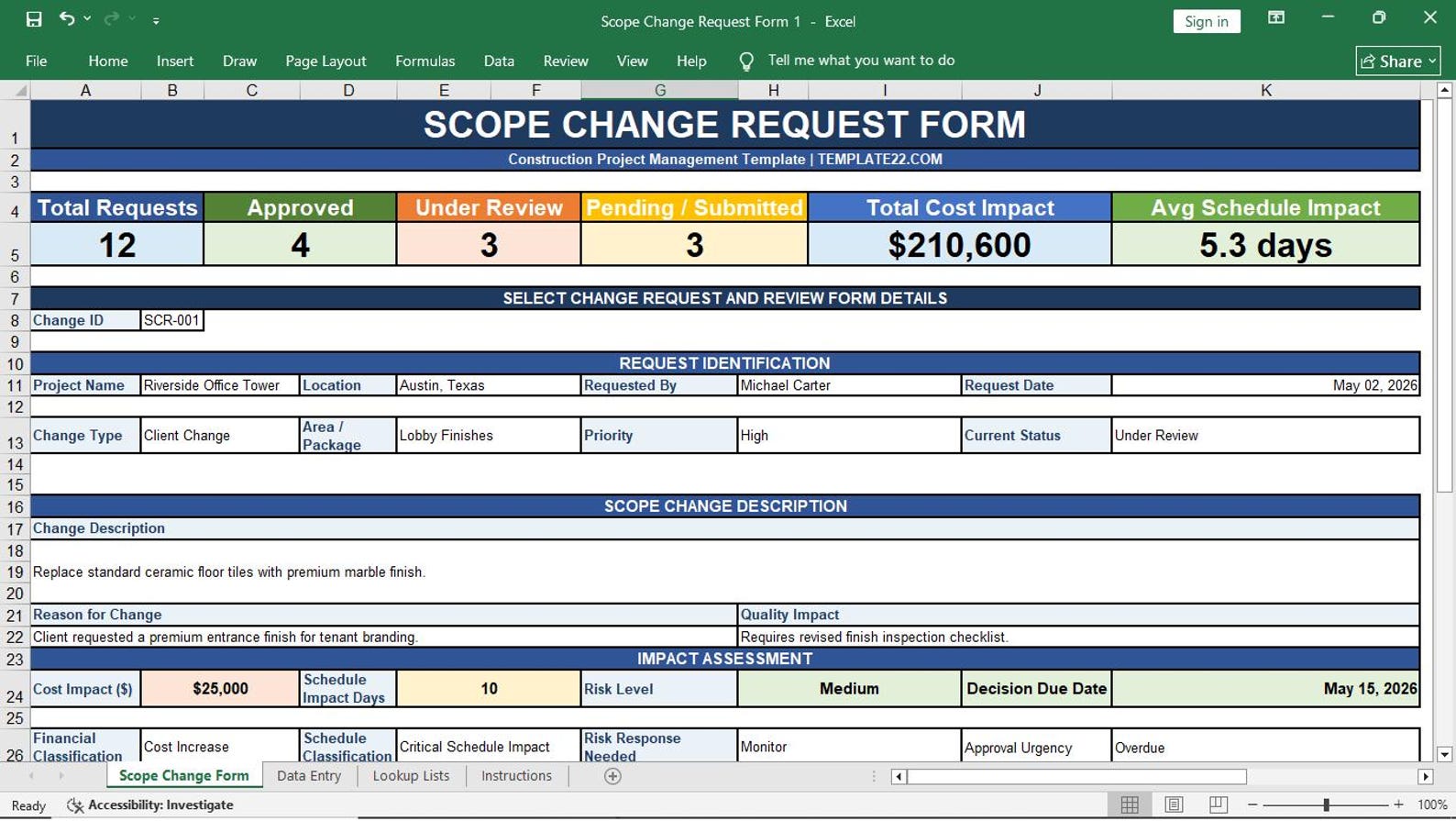
Task: Switch to the Lookup Lists sheet tab
Action: [x=411, y=775]
